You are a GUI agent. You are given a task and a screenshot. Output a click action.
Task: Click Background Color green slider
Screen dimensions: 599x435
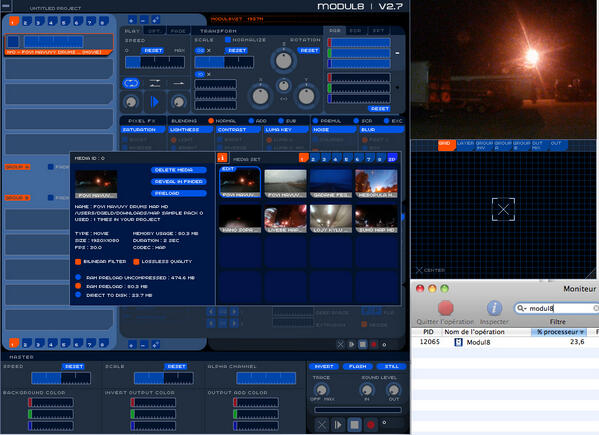(51, 414)
